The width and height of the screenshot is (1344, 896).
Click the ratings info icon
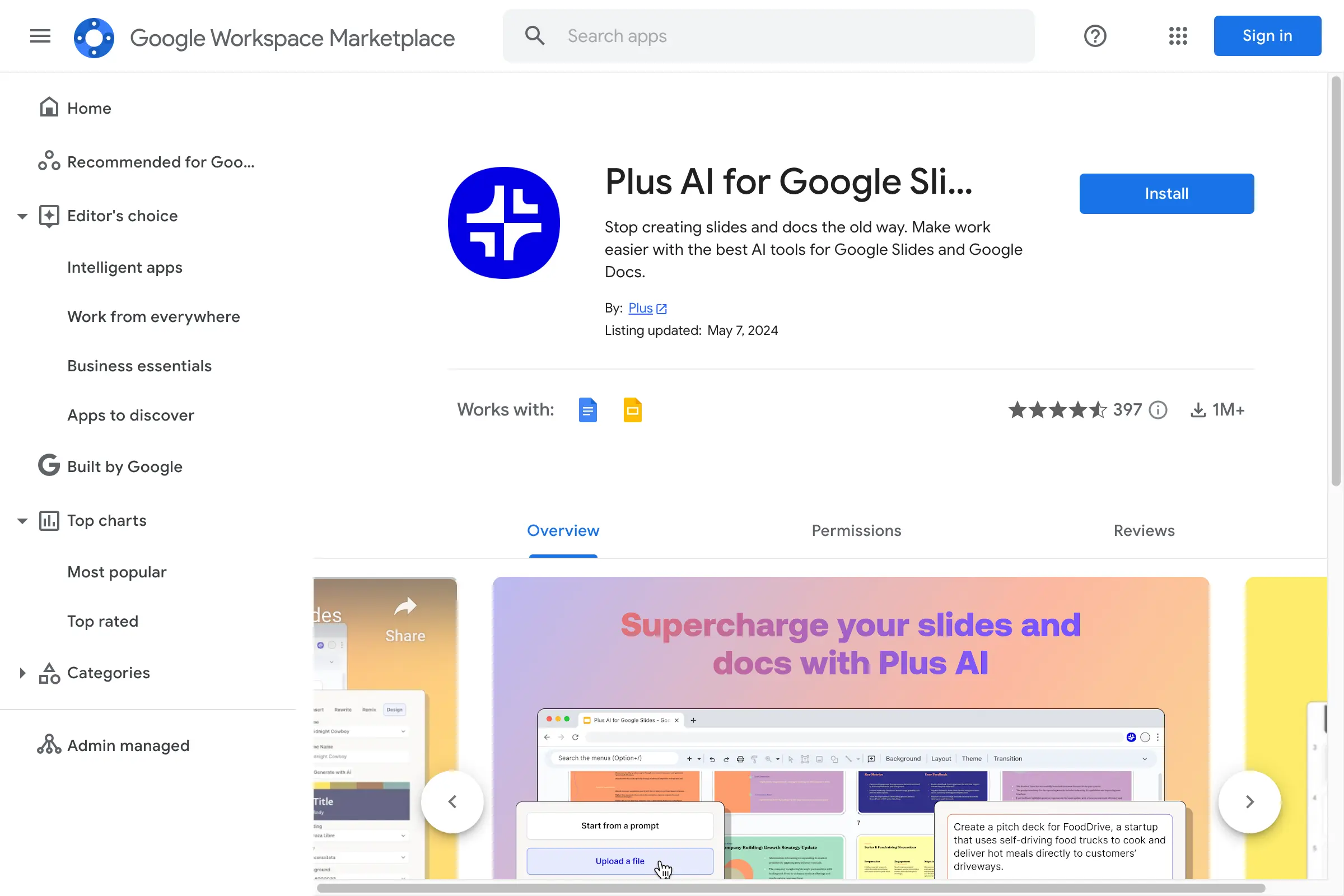tap(1159, 409)
